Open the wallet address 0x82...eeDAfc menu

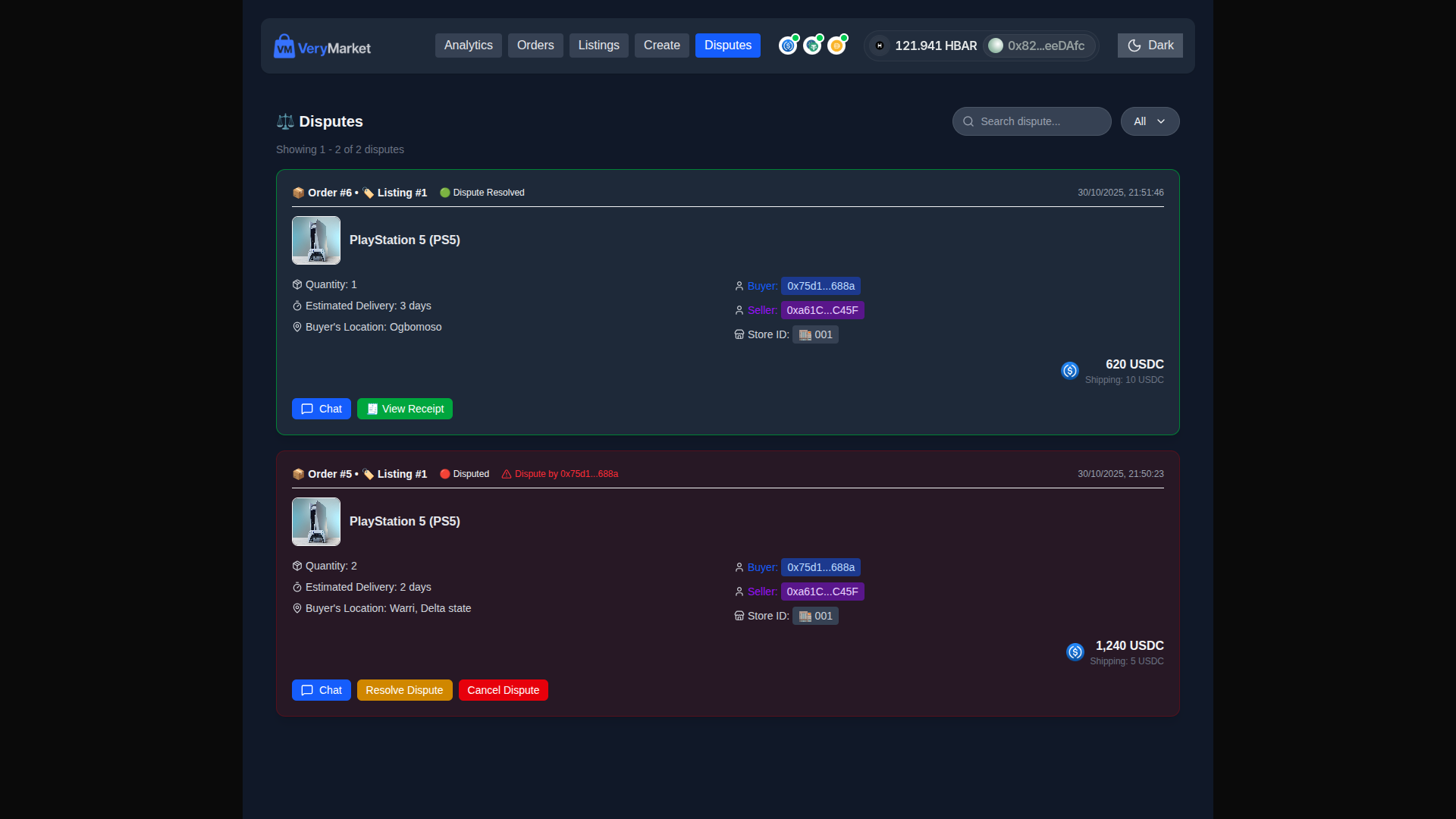(x=1039, y=46)
